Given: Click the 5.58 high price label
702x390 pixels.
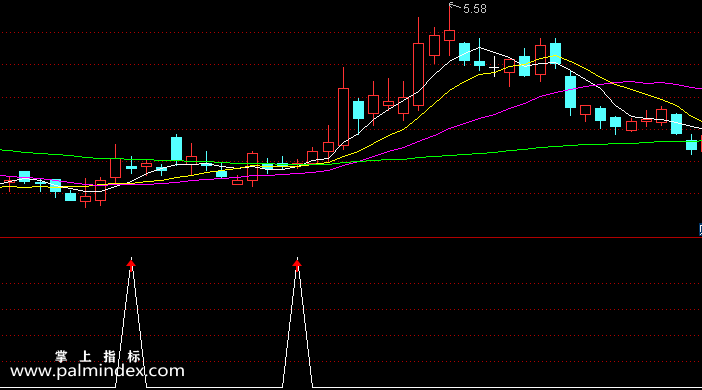Looking at the screenshot, I should (475, 9).
